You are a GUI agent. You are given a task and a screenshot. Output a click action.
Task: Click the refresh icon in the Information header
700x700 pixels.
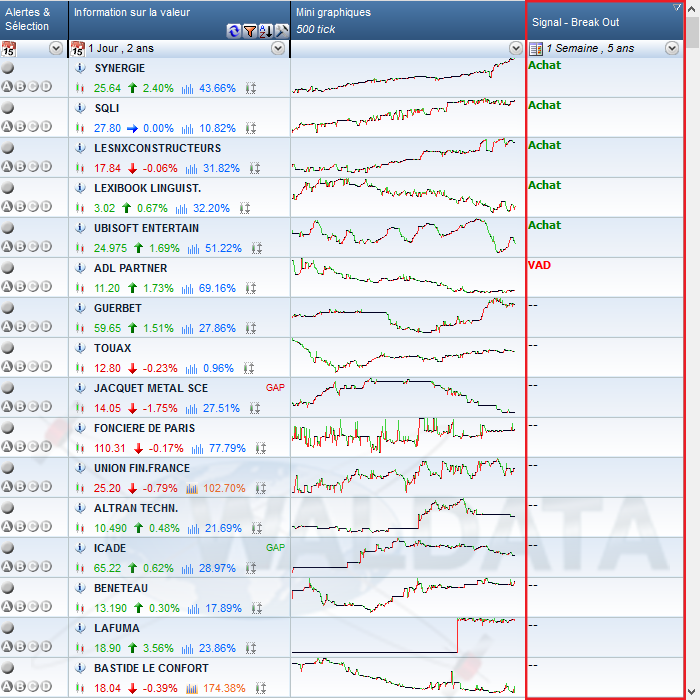click(234, 30)
